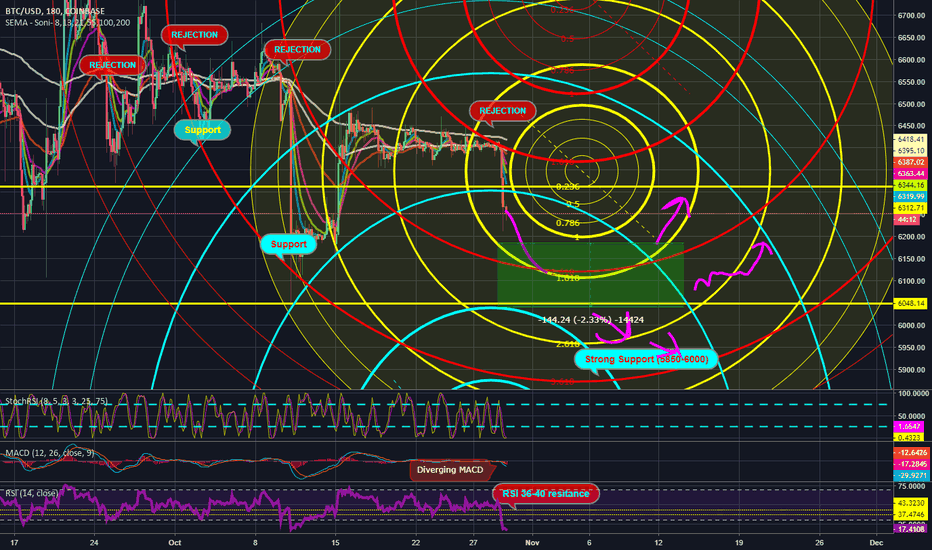Click the date 27 on the time axis
The height and width of the screenshot is (550, 932).
click(x=473, y=542)
